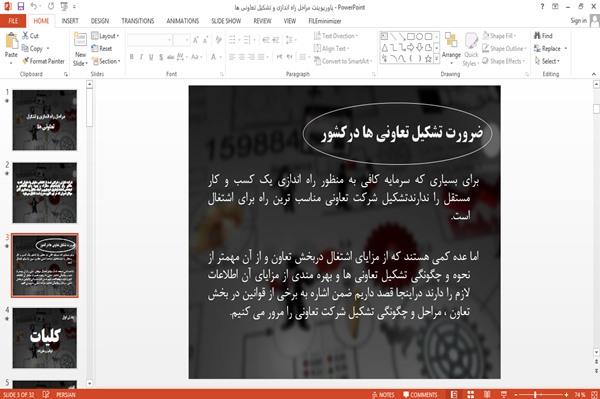Switch to the DESIGN tab
This screenshot has width=600, height=399.
point(99,21)
